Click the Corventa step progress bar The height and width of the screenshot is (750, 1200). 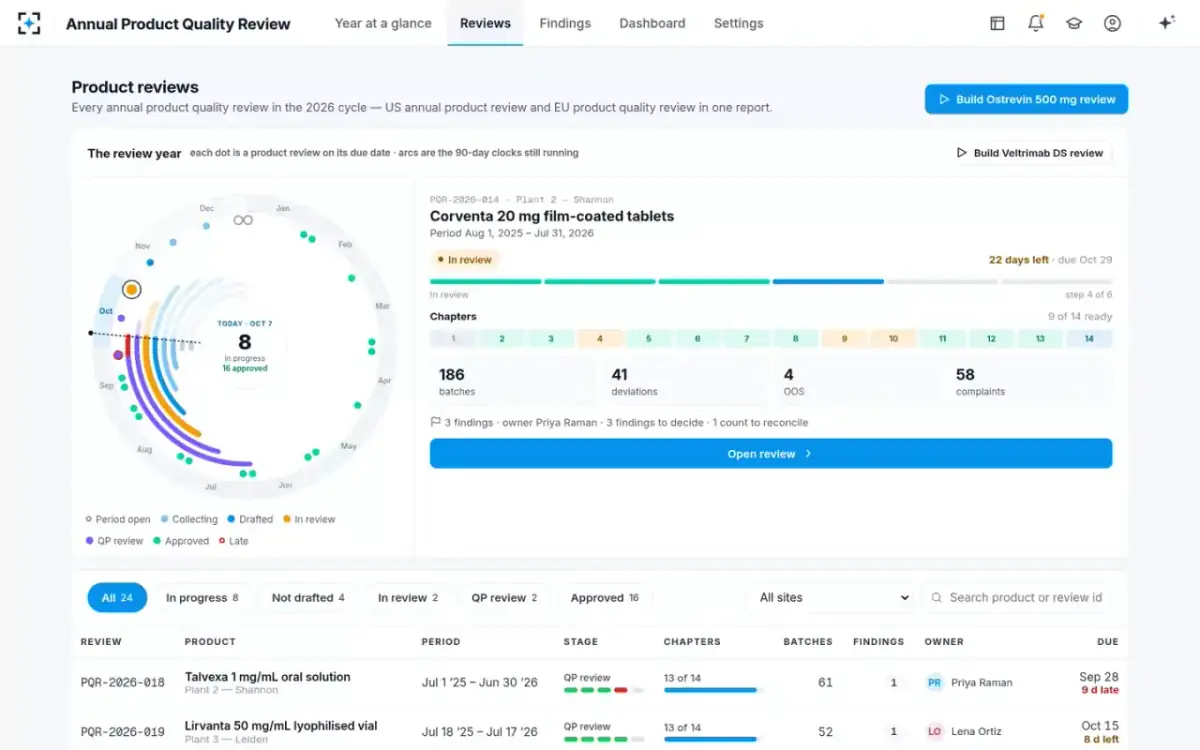tap(771, 282)
